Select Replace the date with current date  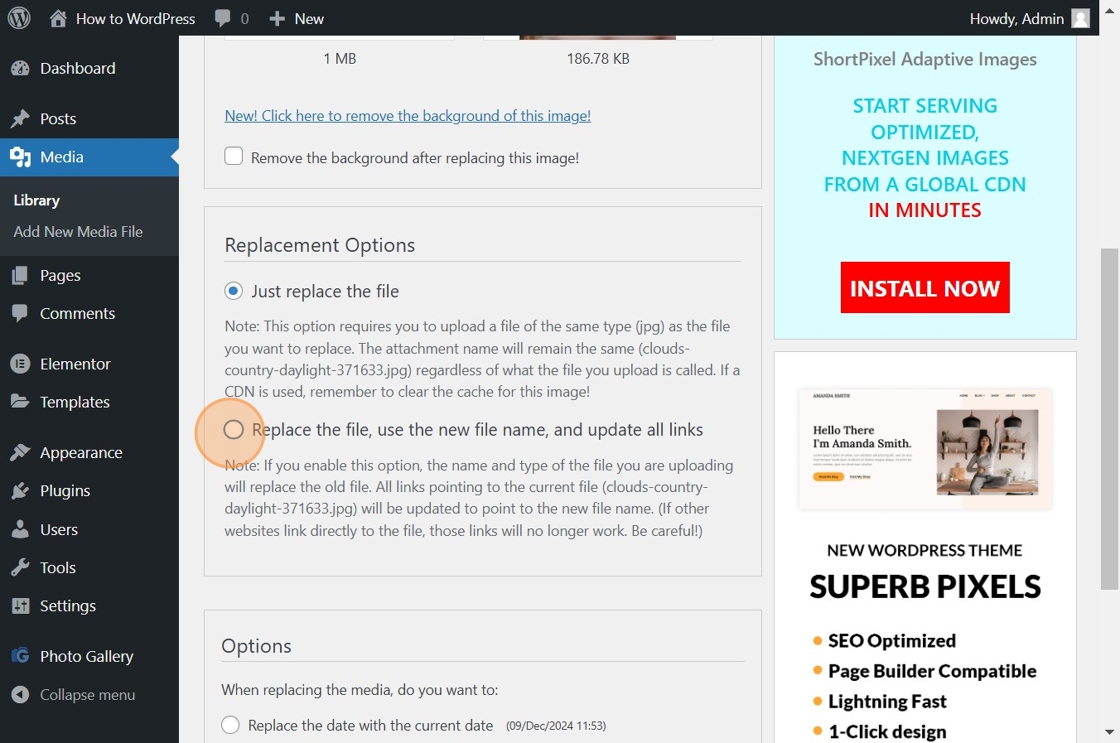coord(230,724)
